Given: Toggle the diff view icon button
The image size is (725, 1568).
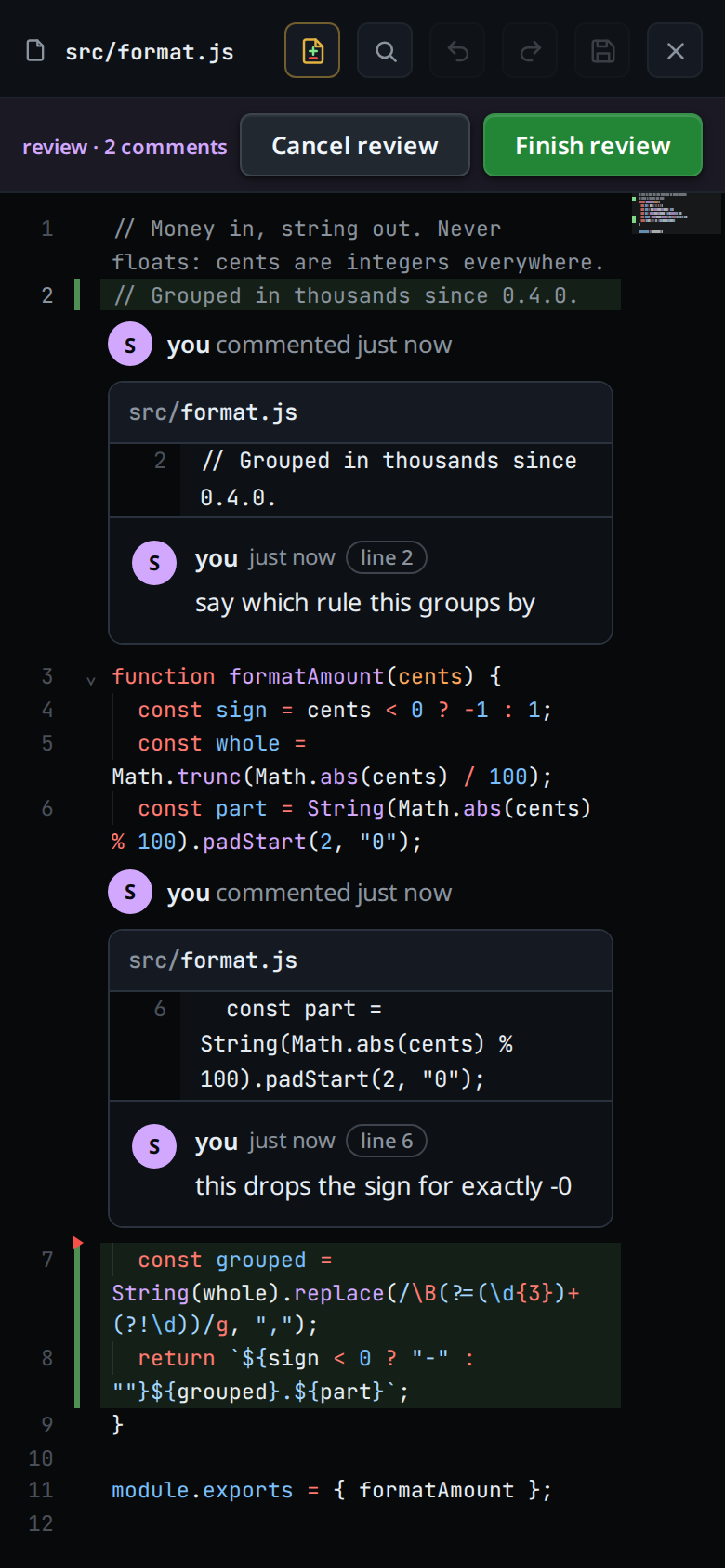Looking at the screenshot, I should point(312,50).
